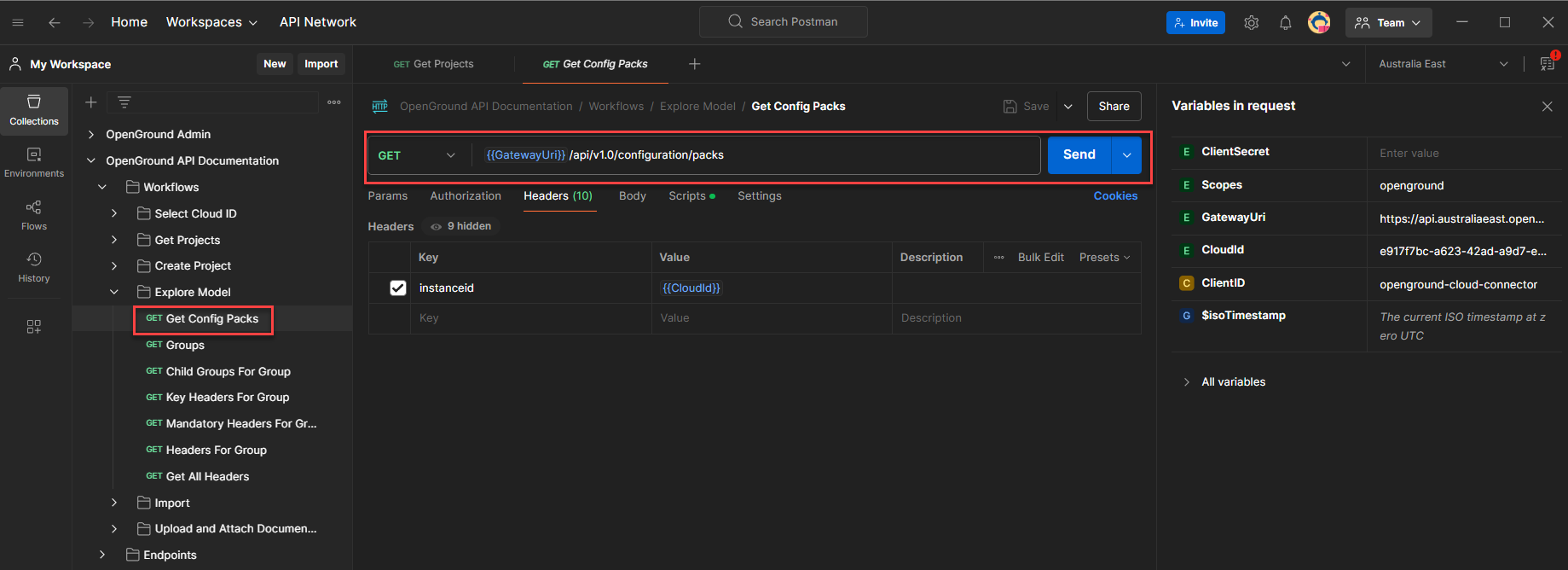Image resolution: width=1568 pixels, height=570 pixels.
Task: Close the Variables in request panel
Action: pos(1548,107)
